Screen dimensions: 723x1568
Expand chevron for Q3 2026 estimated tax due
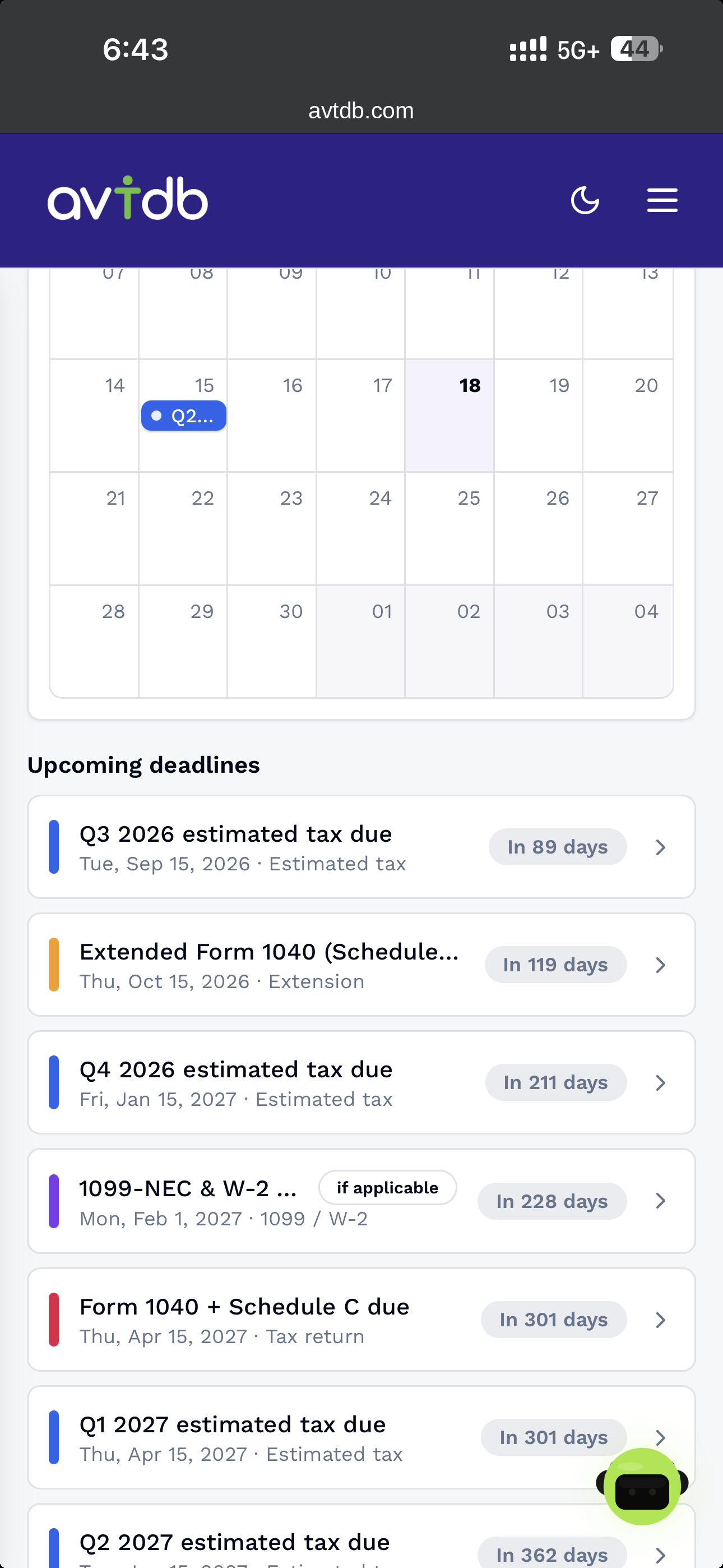(x=660, y=847)
